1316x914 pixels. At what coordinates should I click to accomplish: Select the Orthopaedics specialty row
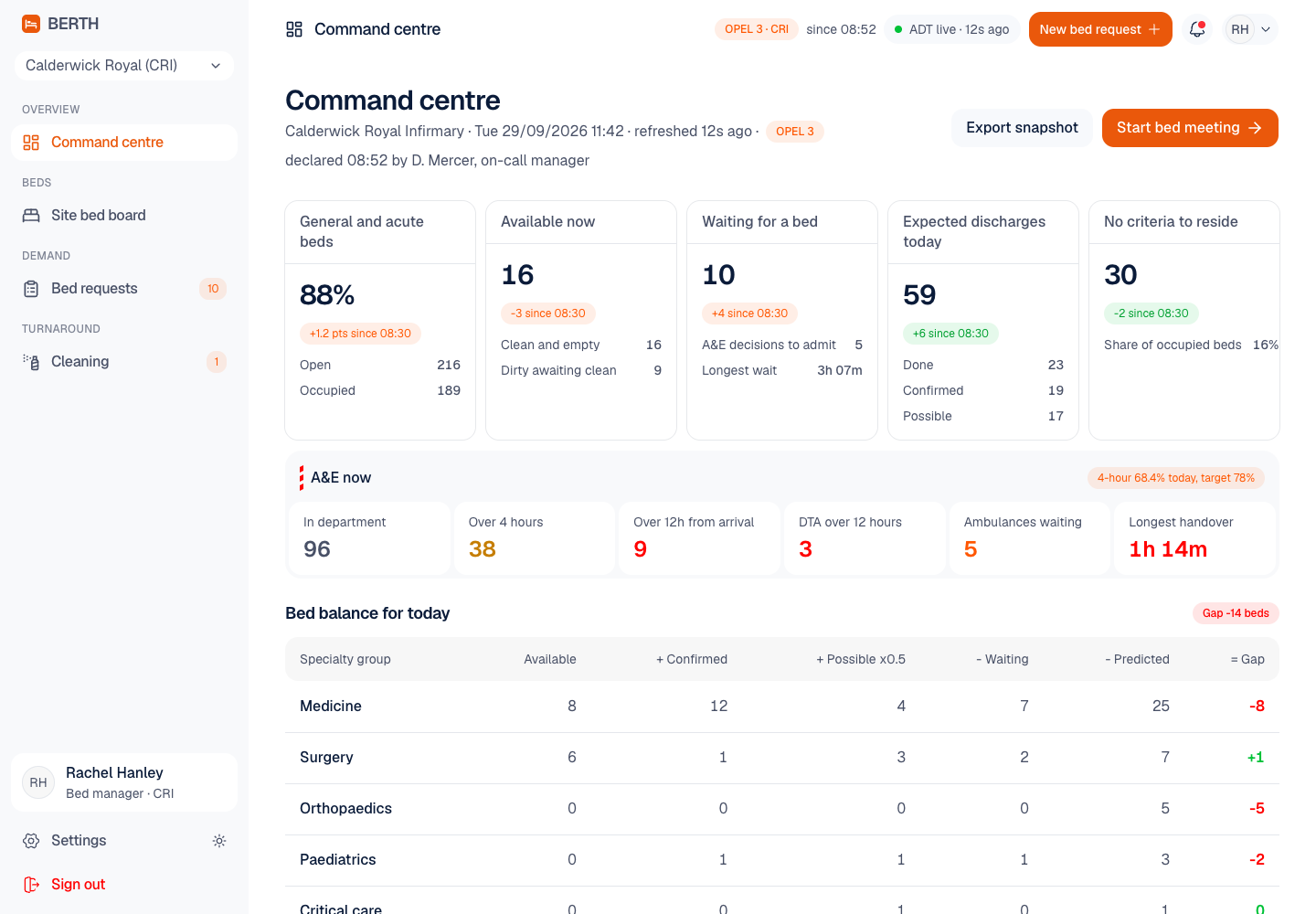[x=782, y=809]
